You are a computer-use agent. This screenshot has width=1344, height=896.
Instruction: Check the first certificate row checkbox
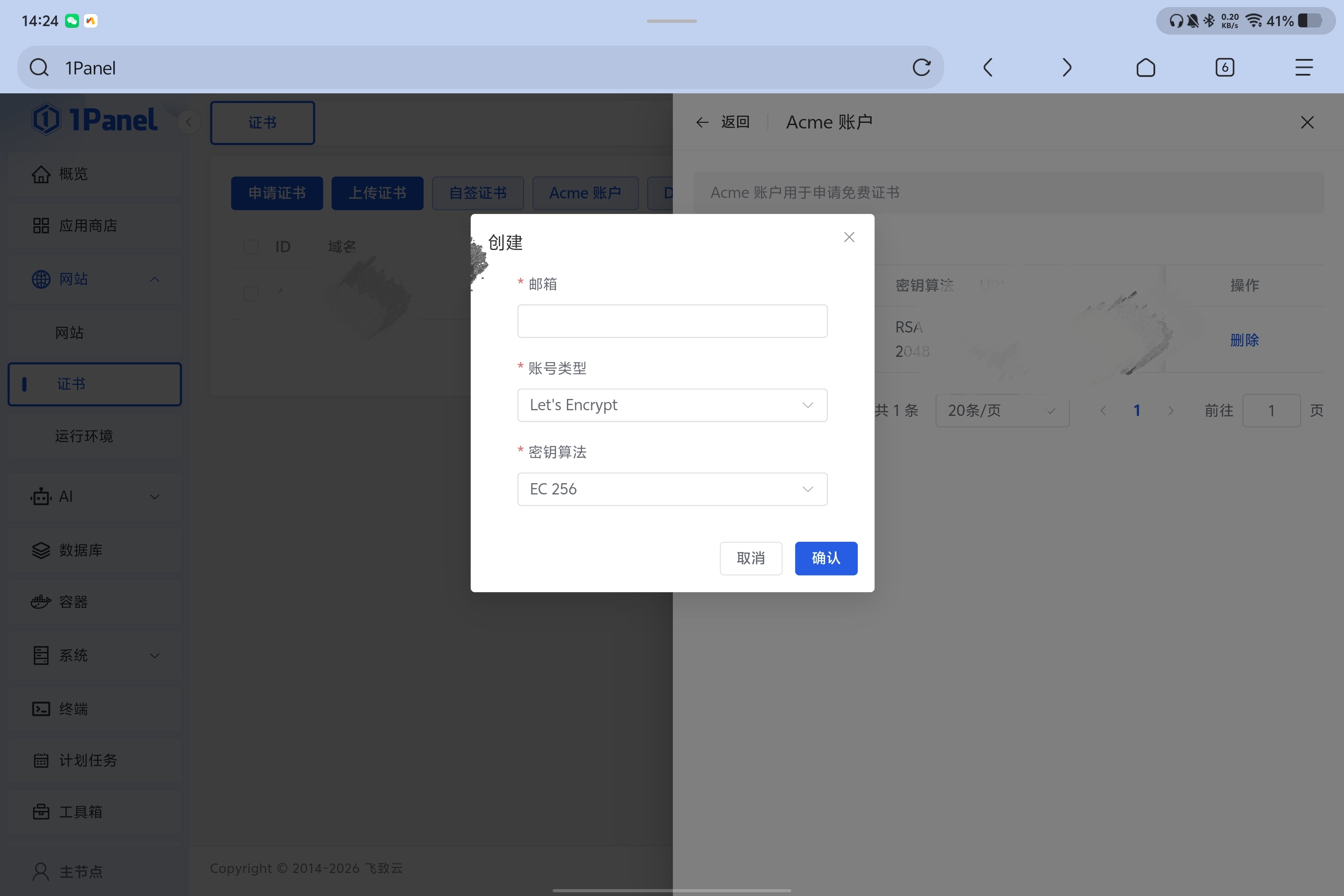point(251,294)
